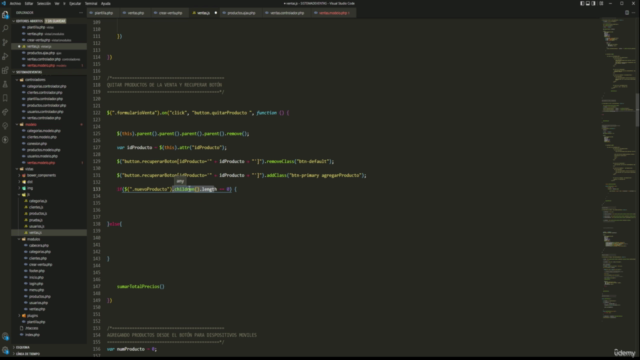Select productos.ajax.php in open editors list
This screenshot has height=360, width=640.
[x=49, y=53]
